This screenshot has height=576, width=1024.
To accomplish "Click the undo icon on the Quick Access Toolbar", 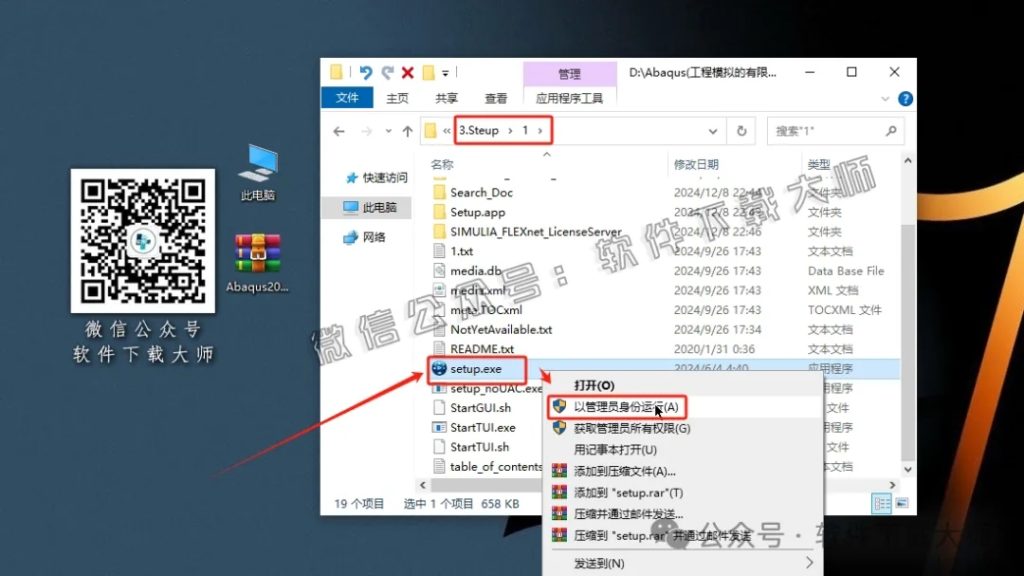I will (x=364, y=72).
